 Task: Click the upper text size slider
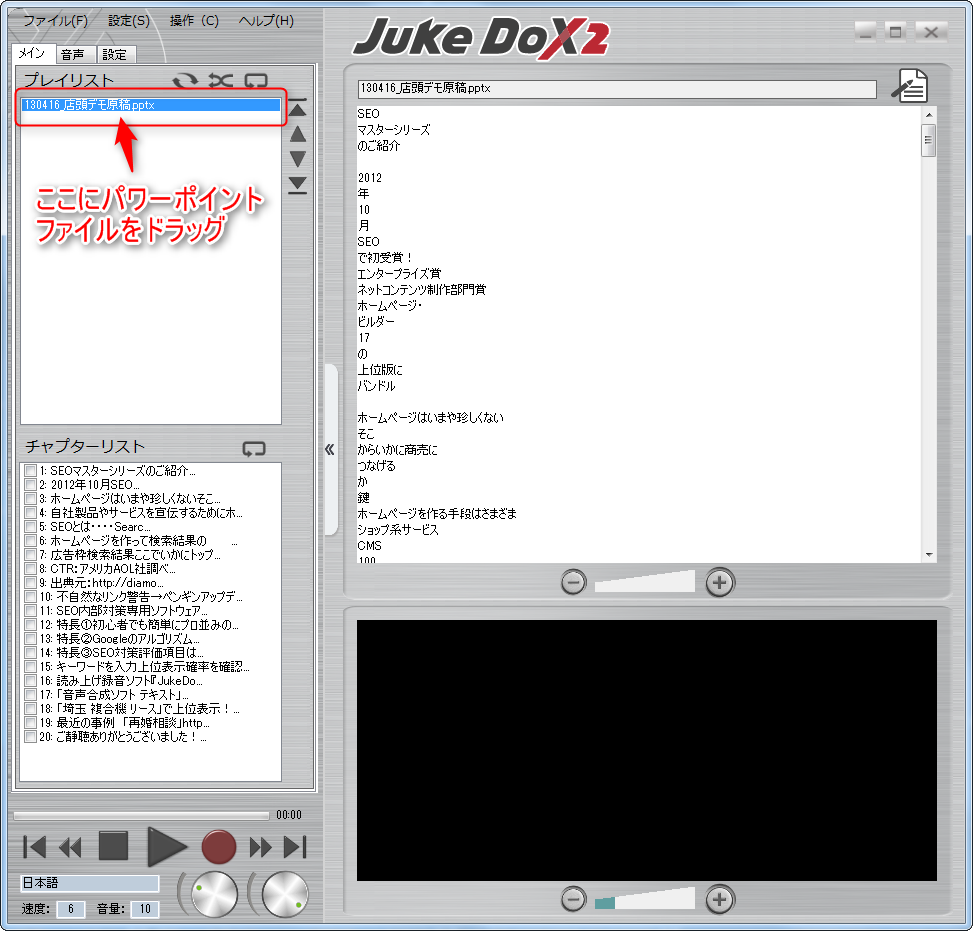coord(645,581)
